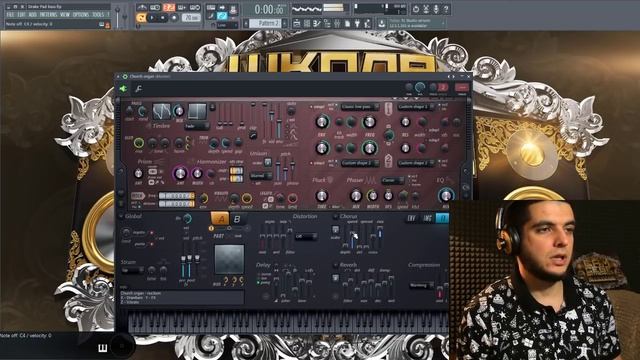The image size is (640, 360).
Task: Open the Classic low pass filter type dropdown
Action: [x=360, y=107]
